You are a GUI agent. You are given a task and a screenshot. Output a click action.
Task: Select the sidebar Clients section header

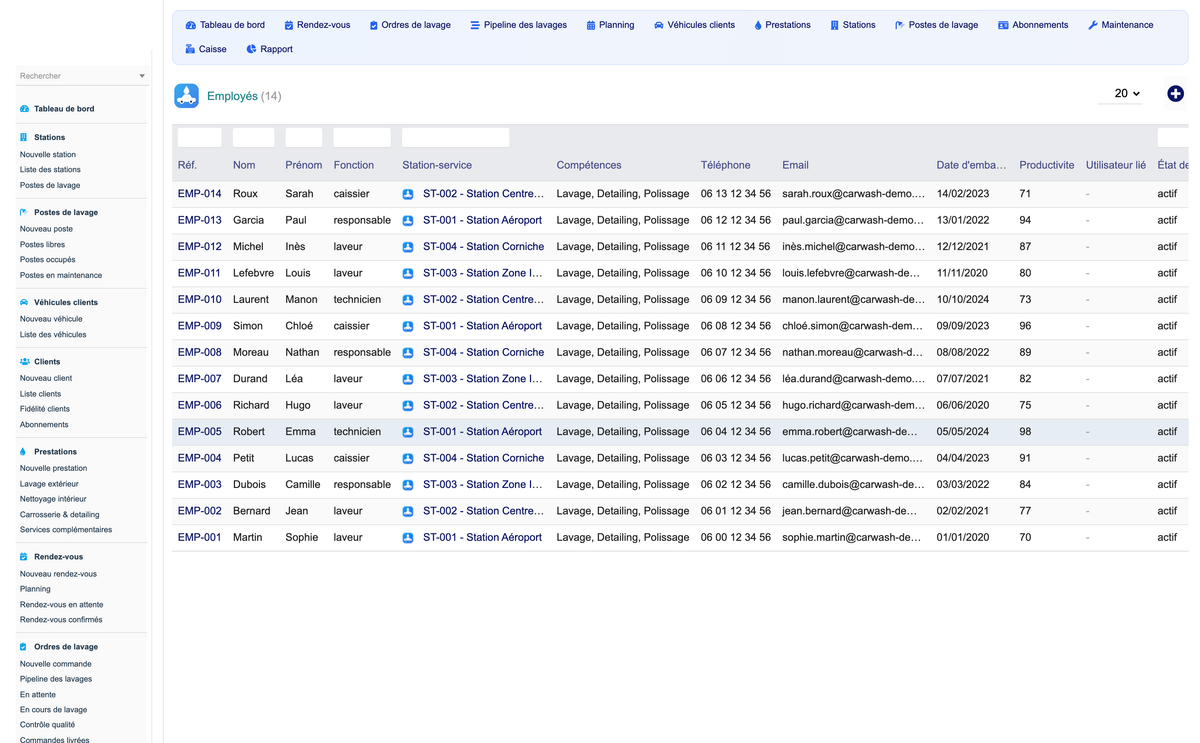[47, 362]
